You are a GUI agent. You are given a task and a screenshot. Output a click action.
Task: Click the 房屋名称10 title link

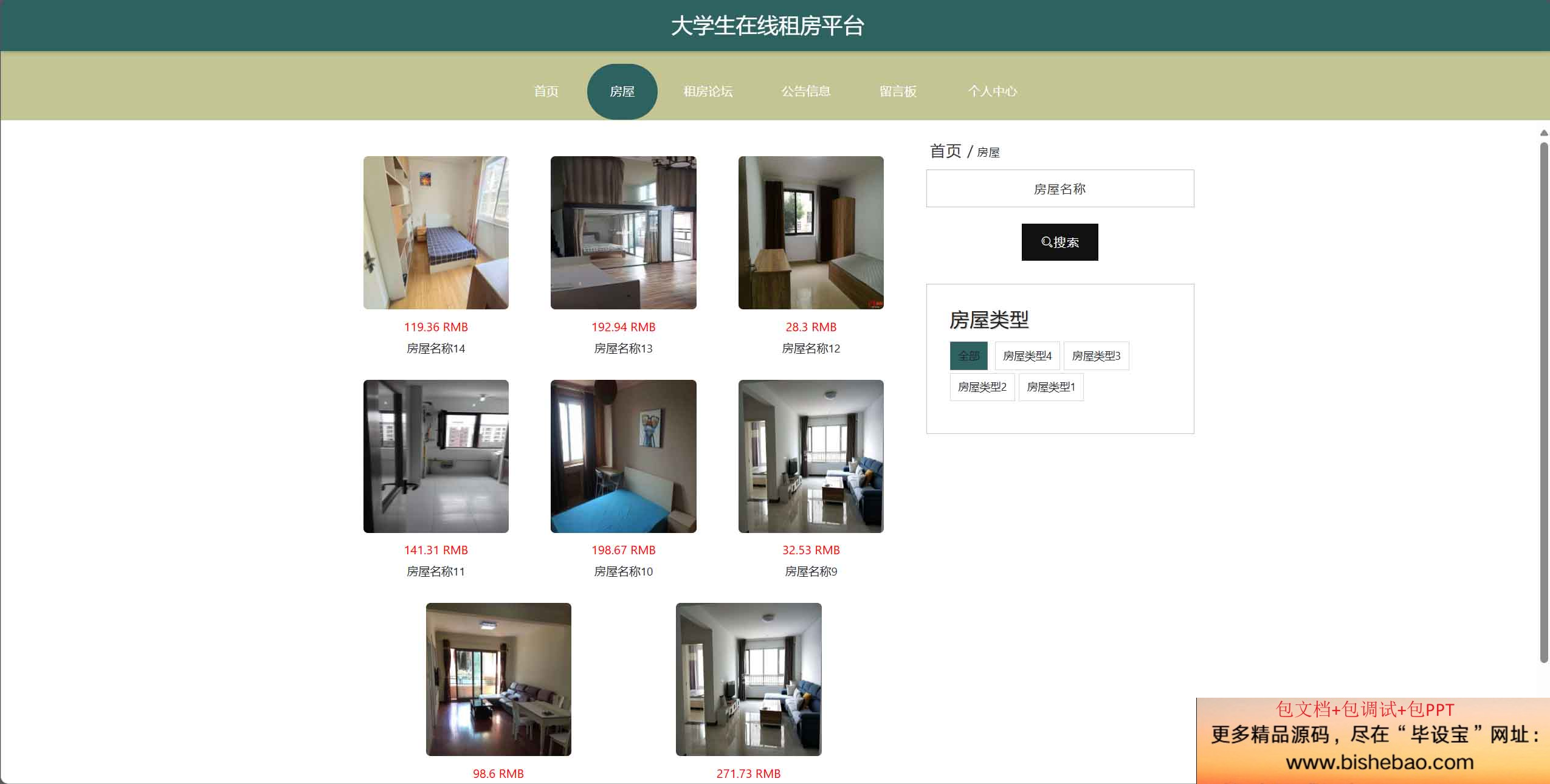point(623,571)
